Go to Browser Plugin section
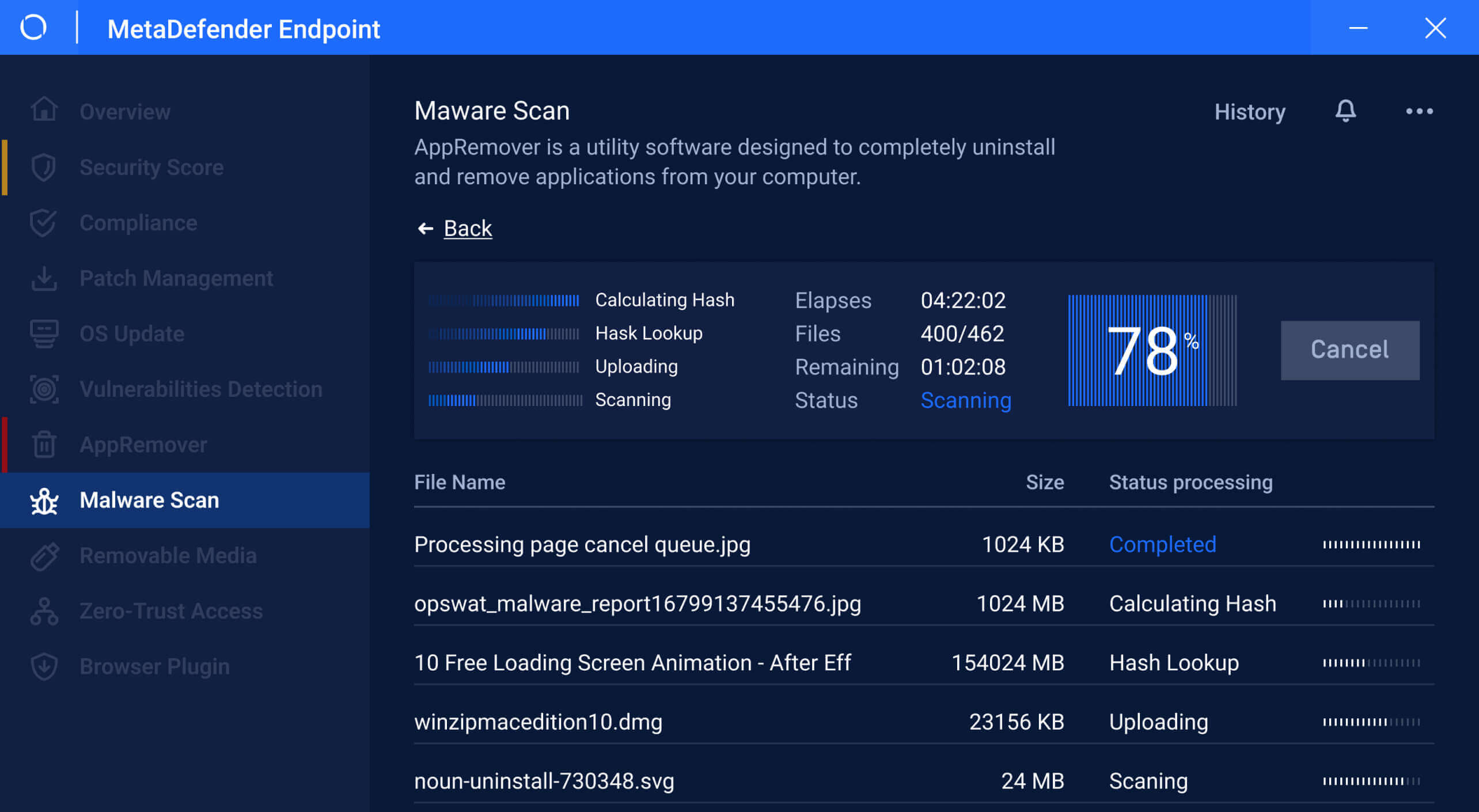 [x=154, y=667]
